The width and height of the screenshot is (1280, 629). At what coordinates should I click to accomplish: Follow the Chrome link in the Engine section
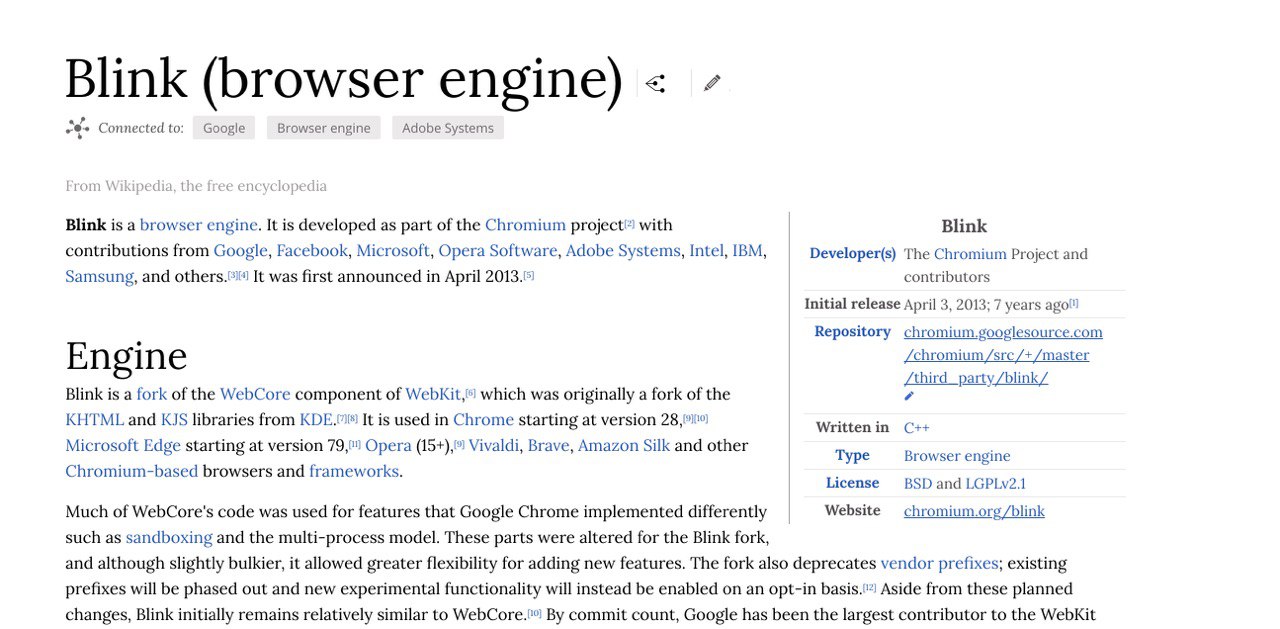point(483,420)
